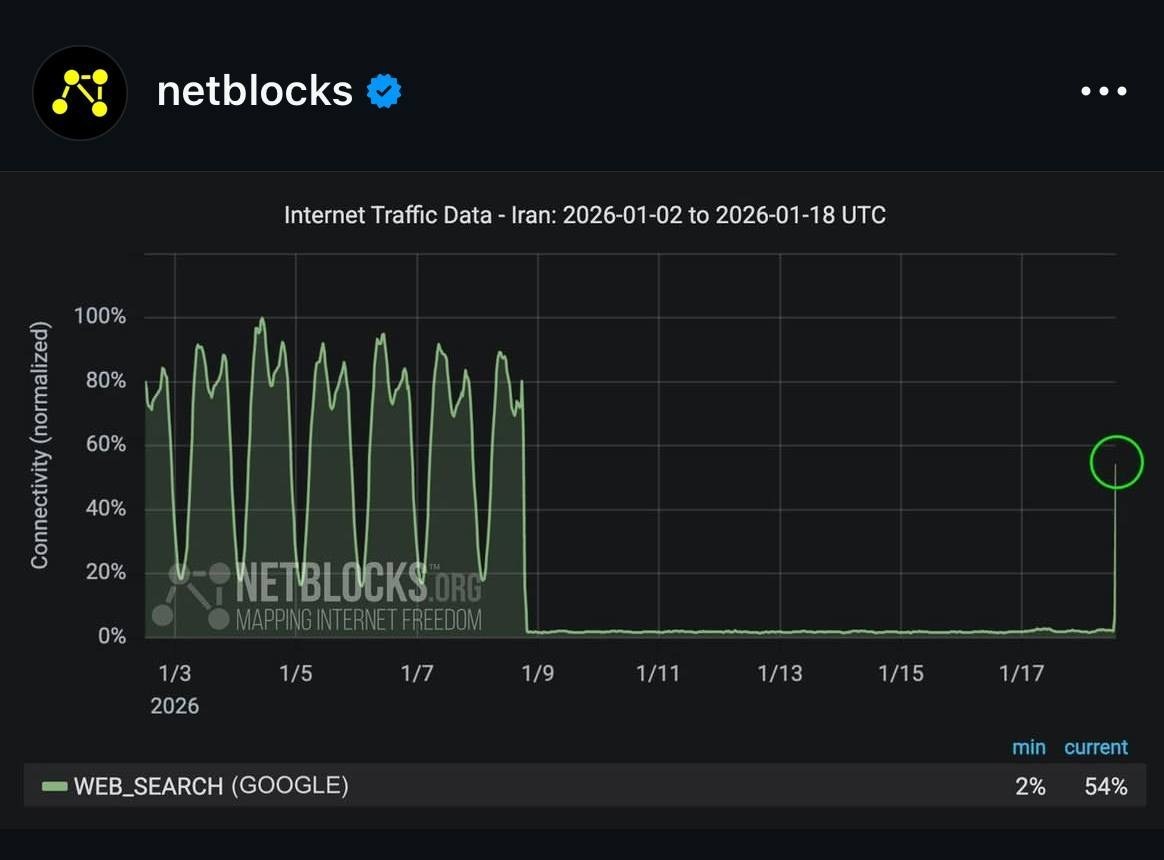Click the 1/13 date axis label
The image size is (1164, 860).
pyautogui.click(x=779, y=673)
